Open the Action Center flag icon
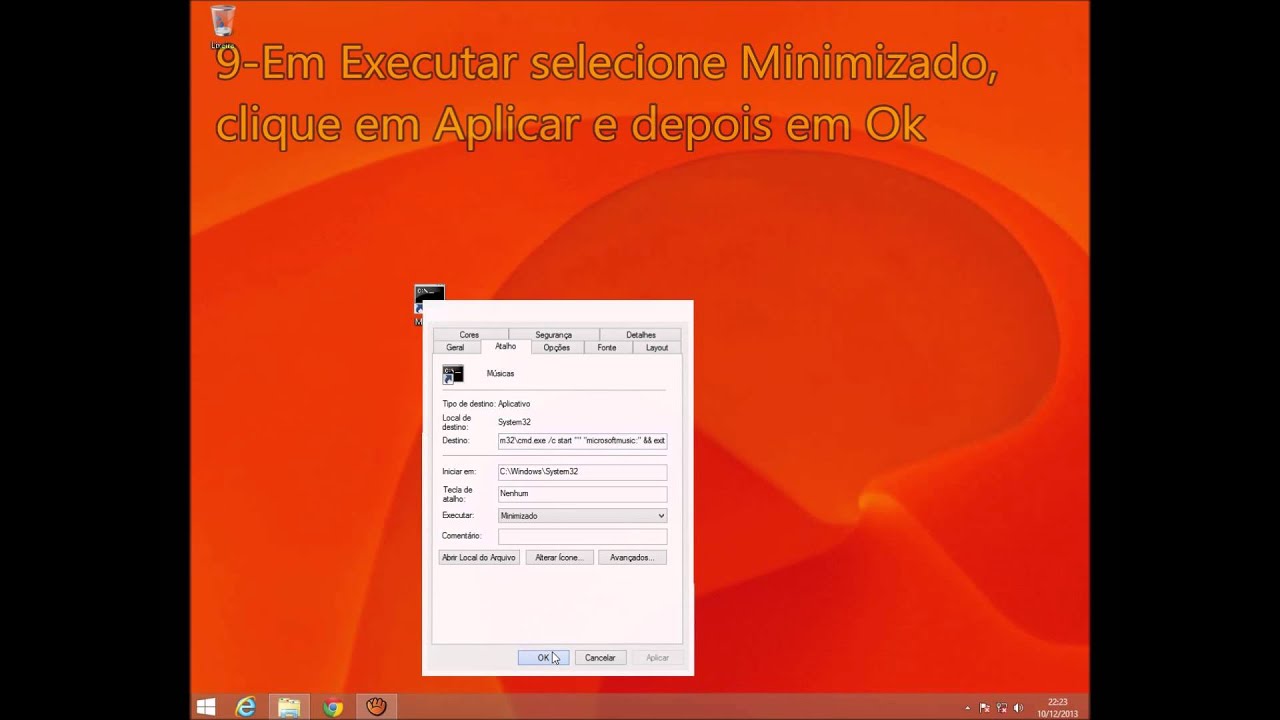Screen dimensions: 1280x720 coord(985,708)
